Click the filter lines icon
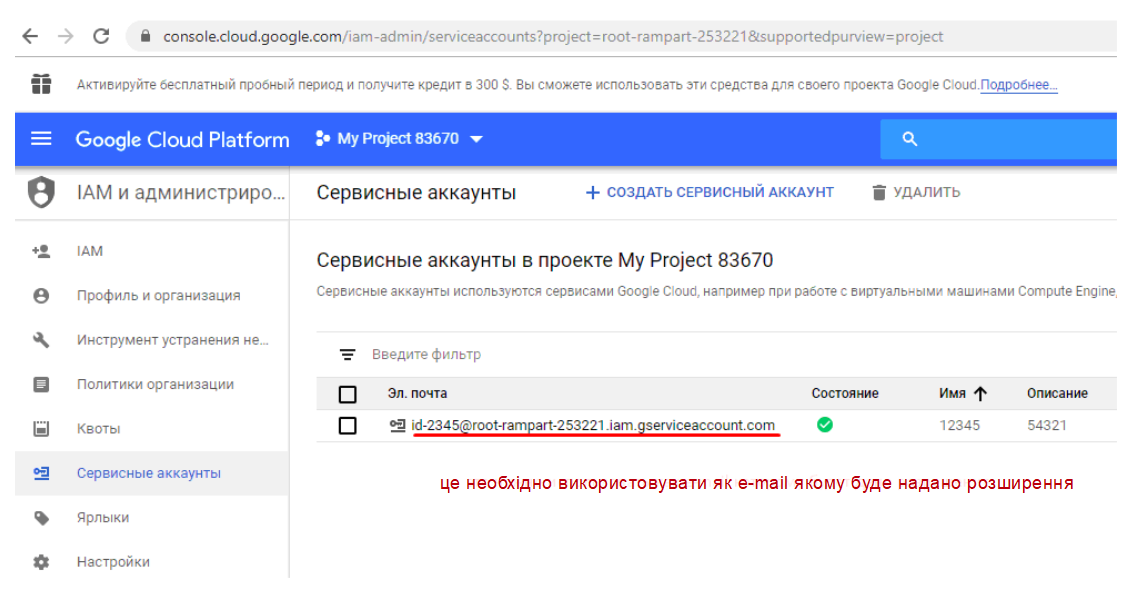Image resolution: width=1133 pixels, height=596 pixels. click(348, 354)
